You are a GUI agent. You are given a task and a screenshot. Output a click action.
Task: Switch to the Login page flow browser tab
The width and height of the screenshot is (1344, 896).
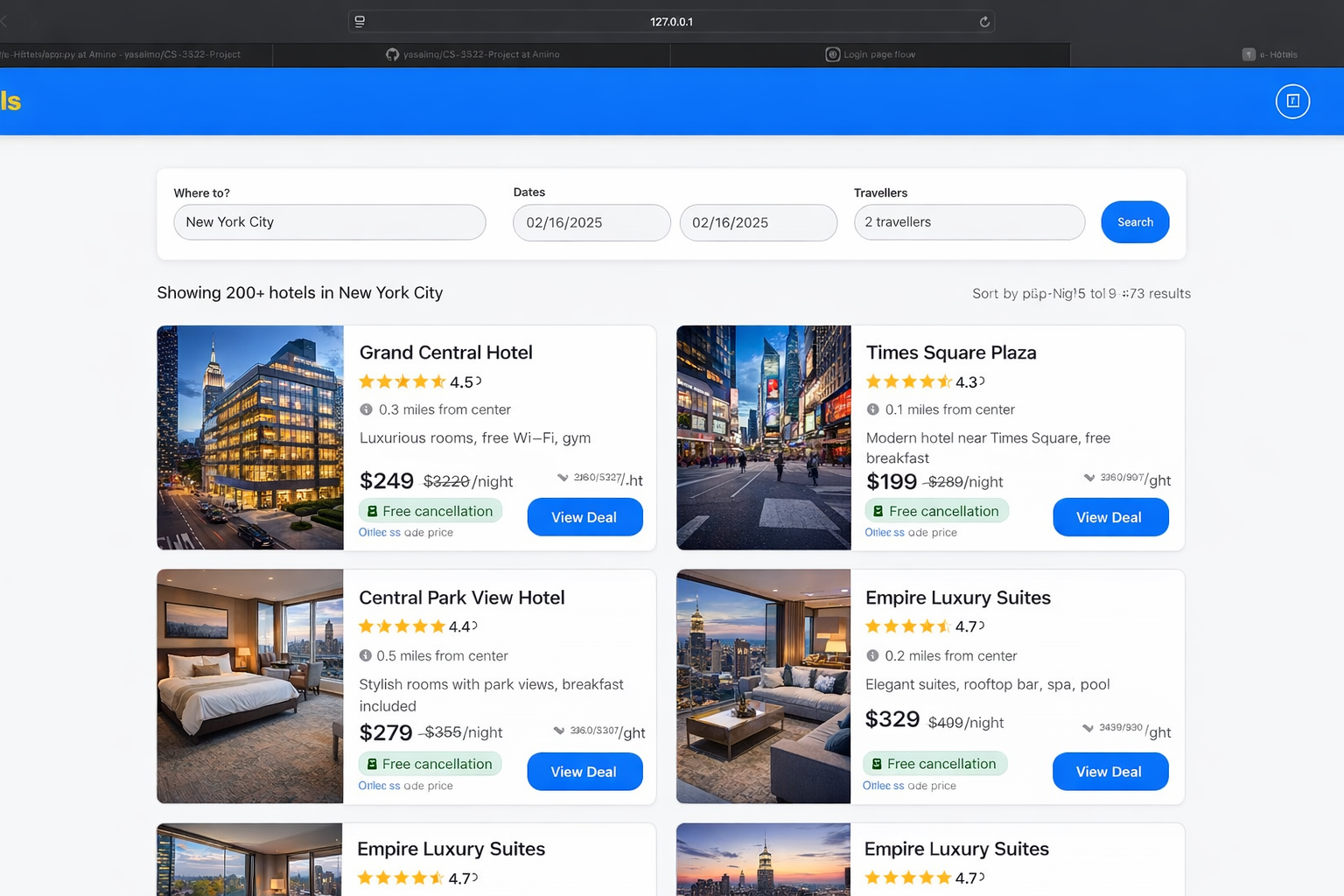pyautogui.click(x=870, y=54)
